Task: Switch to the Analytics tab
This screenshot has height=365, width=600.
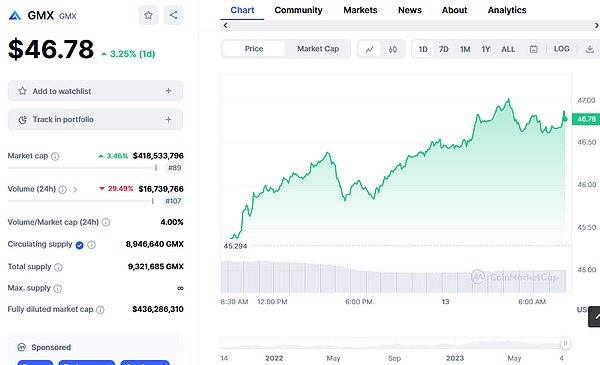Action: [x=507, y=10]
